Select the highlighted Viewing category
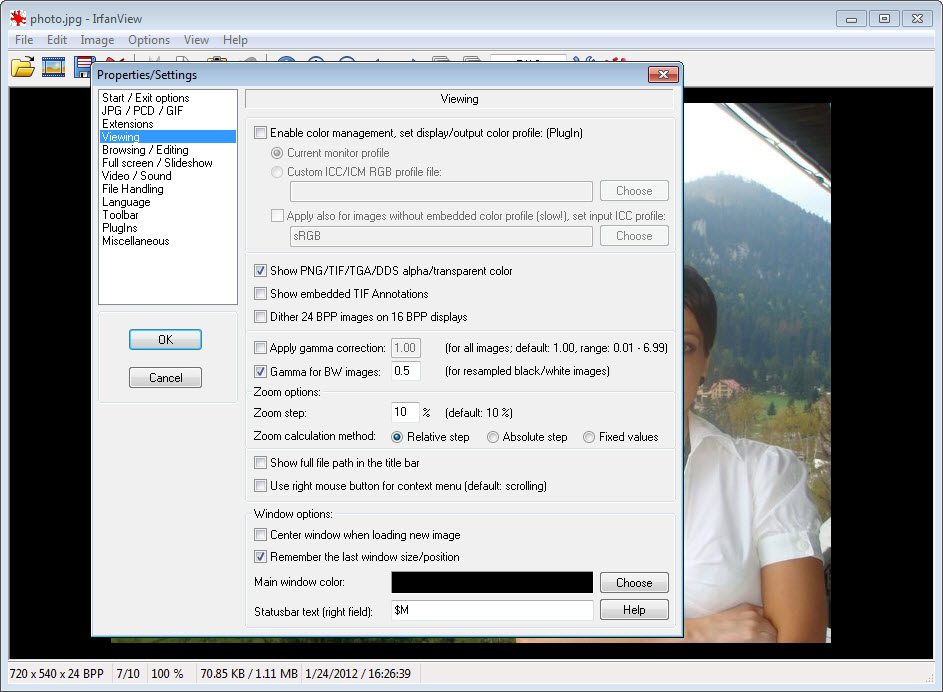 point(168,137)
